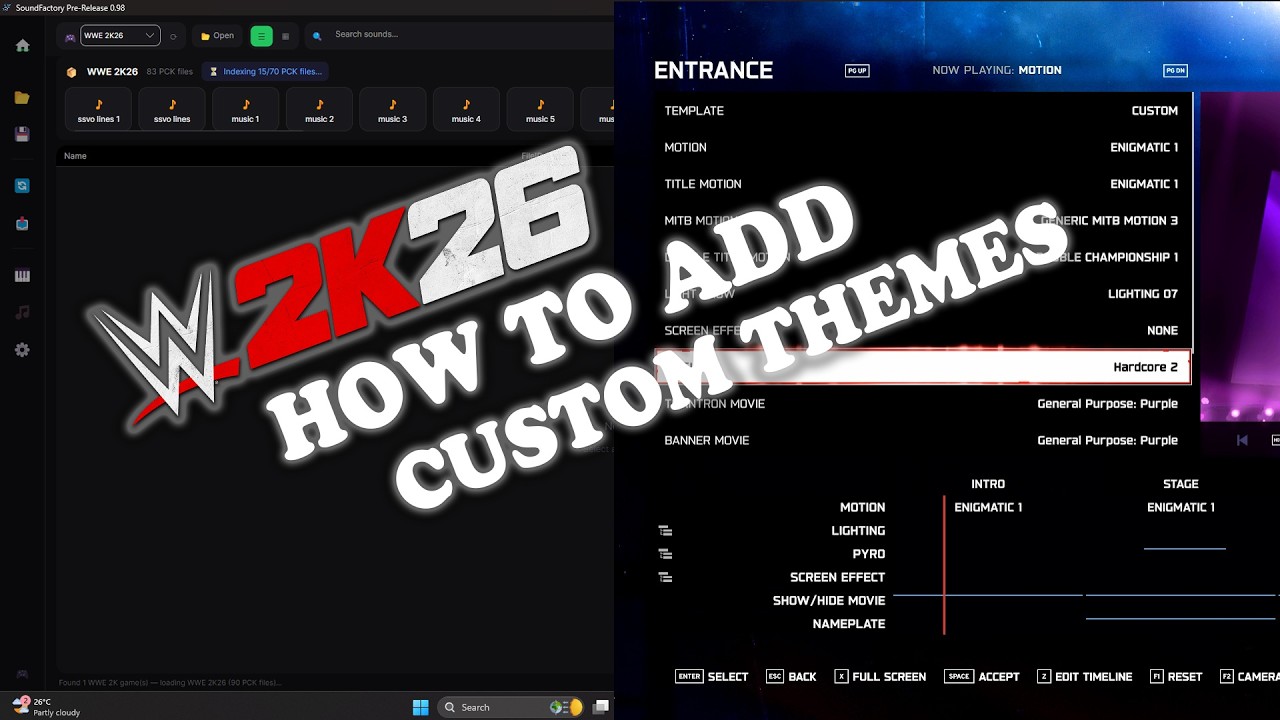Select the music 5 card
The width and height of the screenshot is (1280, 720).
tap(540, 109)
